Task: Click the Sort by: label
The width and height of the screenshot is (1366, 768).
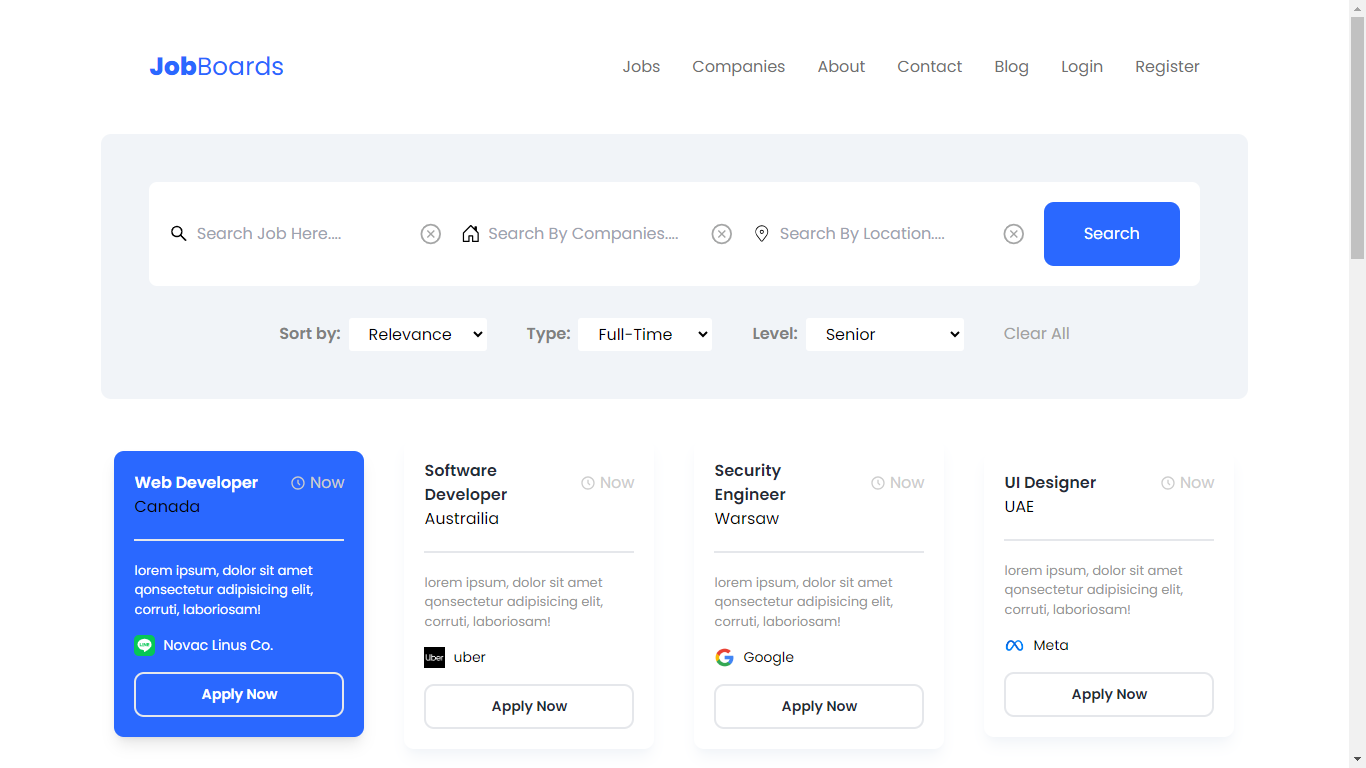Action: (x=310, y=334)
